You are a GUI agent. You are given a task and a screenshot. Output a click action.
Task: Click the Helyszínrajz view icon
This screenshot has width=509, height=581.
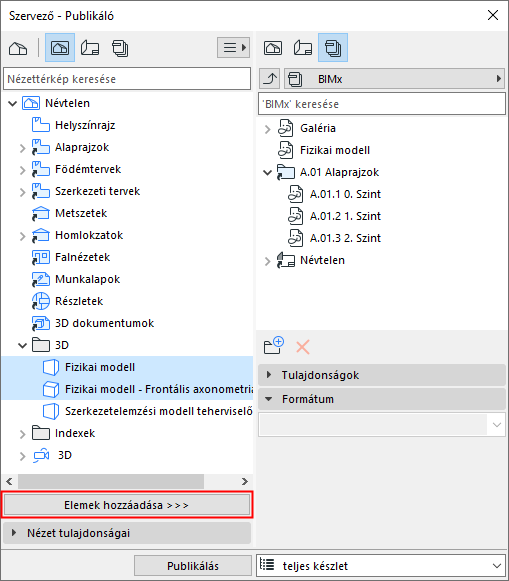click(x=41, y=125)
